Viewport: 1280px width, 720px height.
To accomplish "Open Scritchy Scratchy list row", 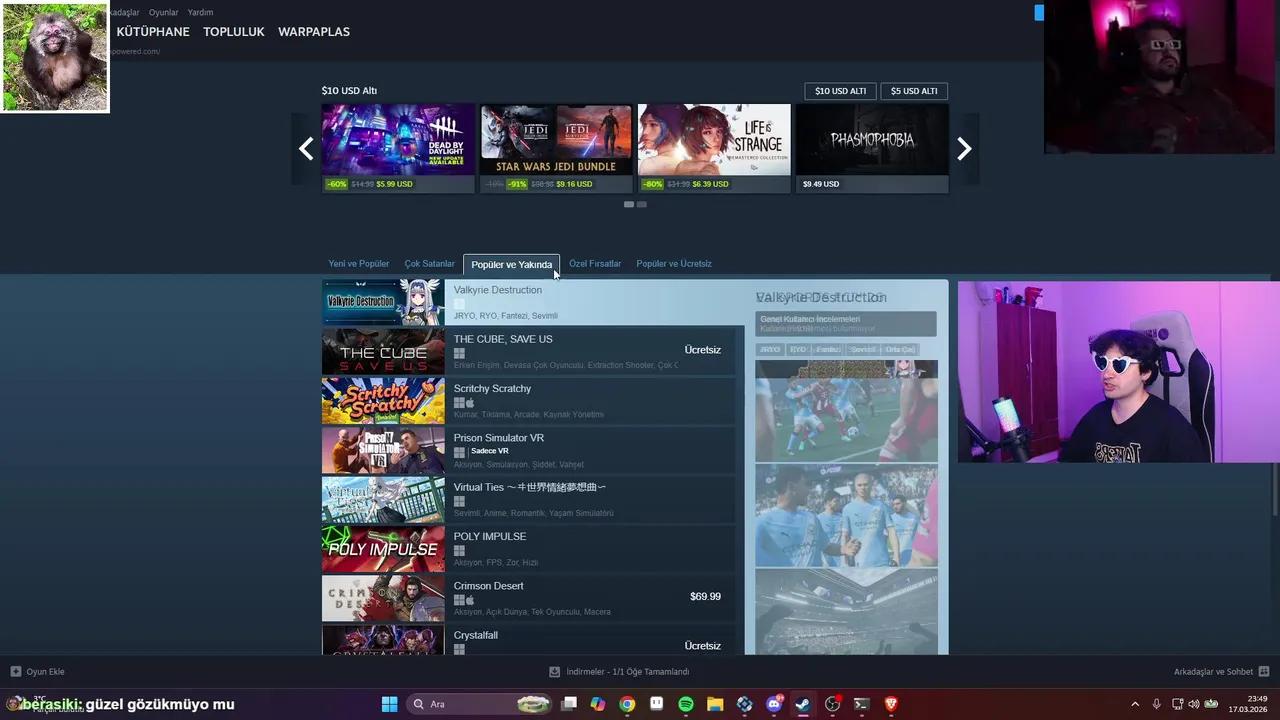I will pyautogui.click(x=528, y=401).
